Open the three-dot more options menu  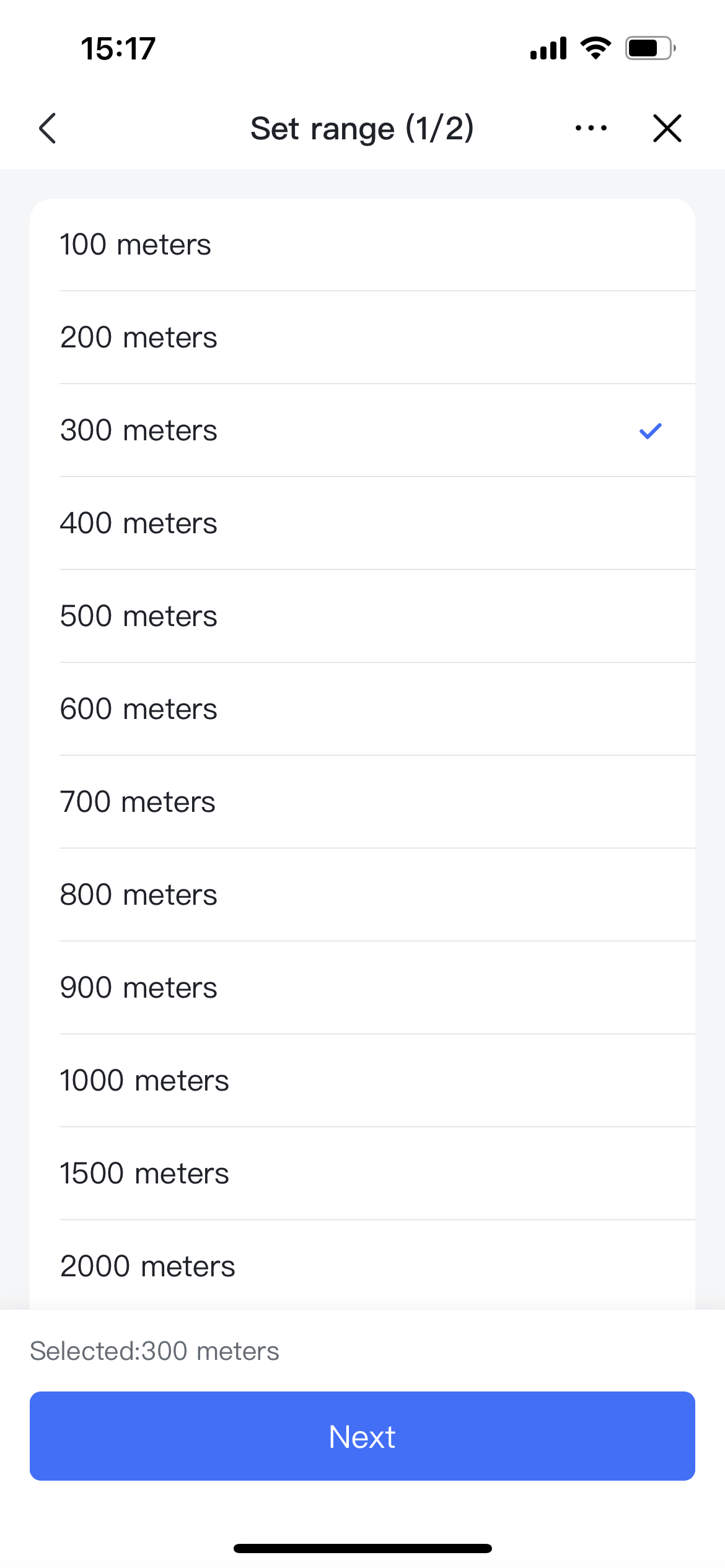[591, 128]
